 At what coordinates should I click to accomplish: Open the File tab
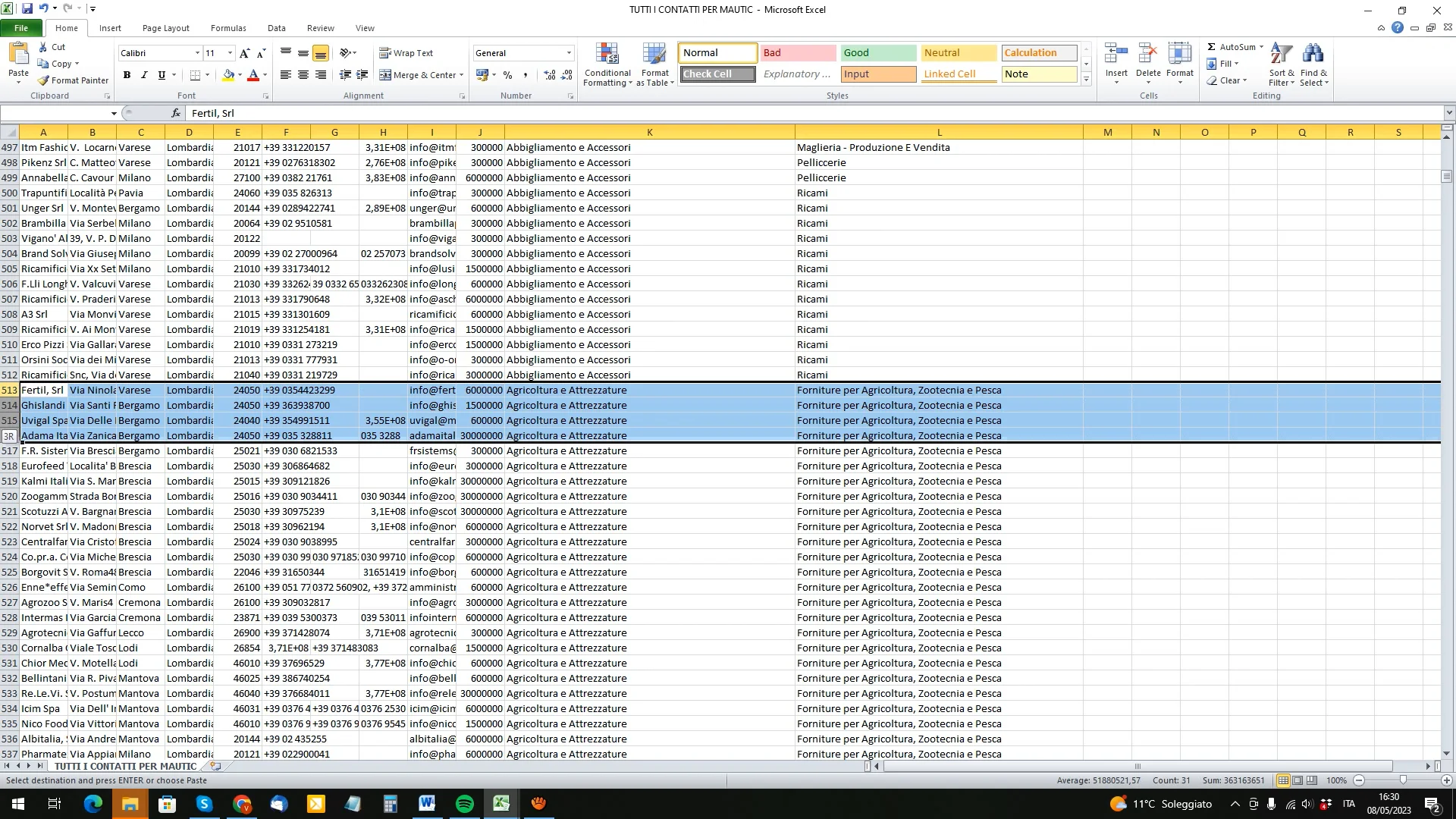(x=21, y=28)
